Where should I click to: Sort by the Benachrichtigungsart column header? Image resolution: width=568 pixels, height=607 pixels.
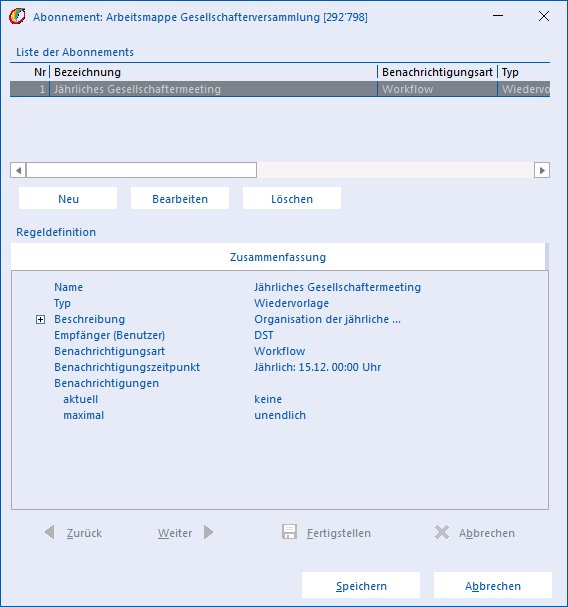pos(437,72)
